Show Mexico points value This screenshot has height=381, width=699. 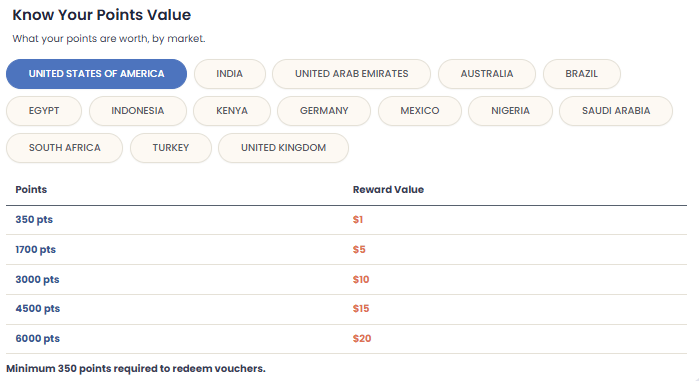click(x=419, y=111)
